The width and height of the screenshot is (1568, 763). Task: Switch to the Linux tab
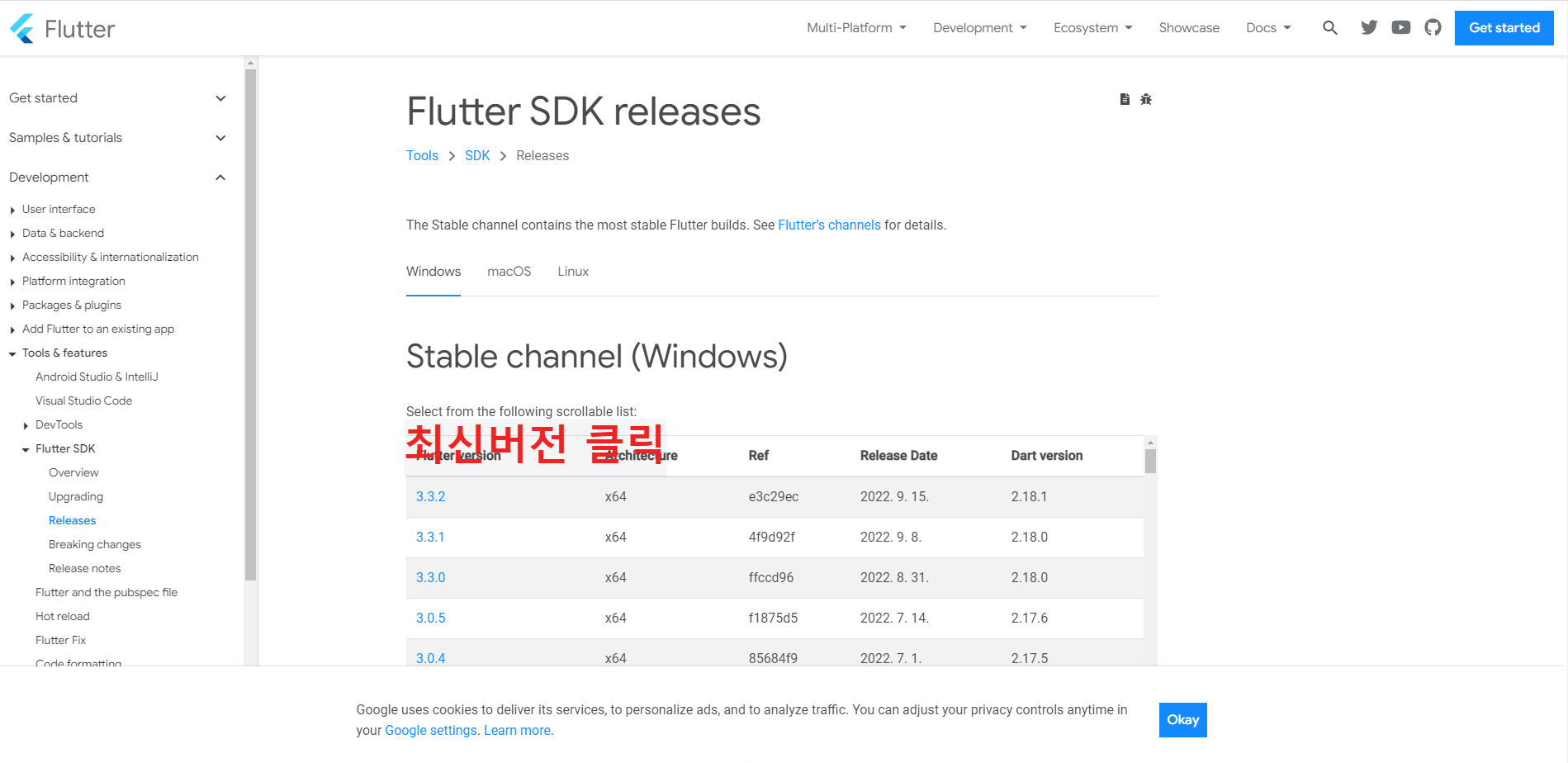[x=573, y=272]
